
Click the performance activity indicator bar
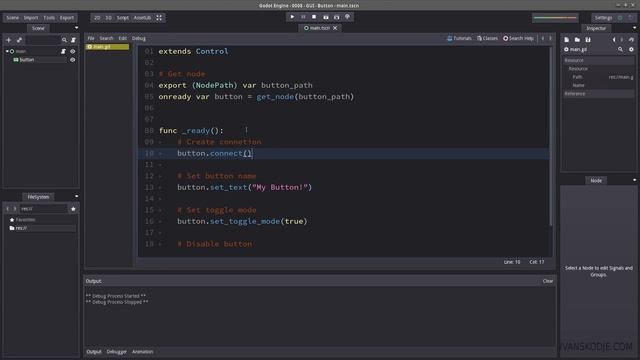tap(556, 18)
